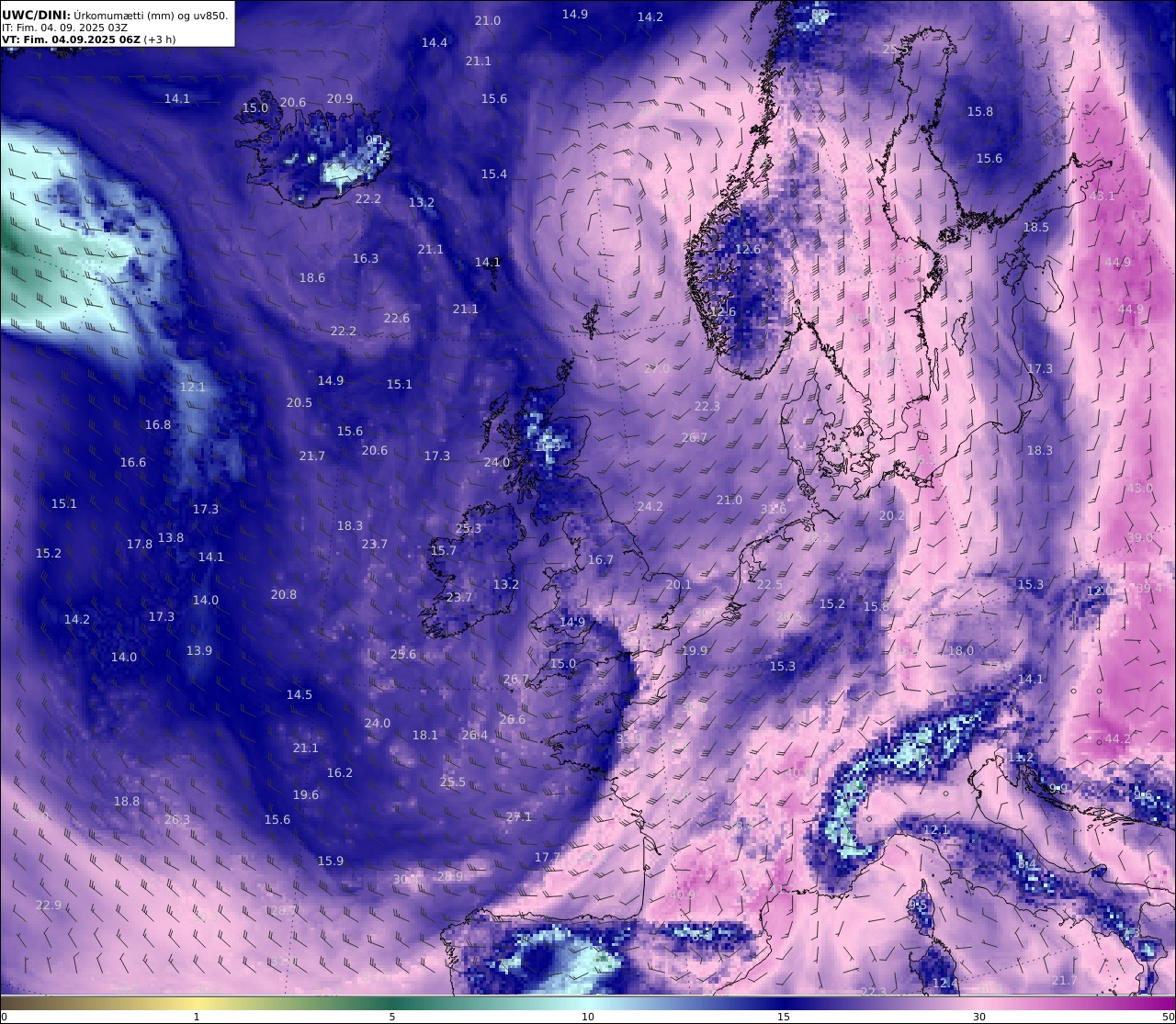Click the map value 15.9
Image resolution: width=1176 pixels, height=1024 pixels.
pos(331,861)
